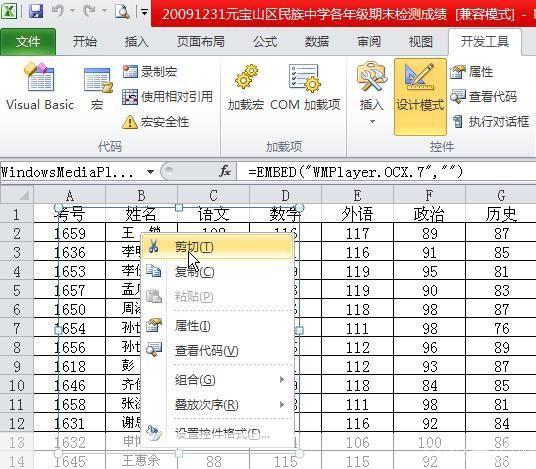Image resolution: width=536 pixels, height=469 pixels.
Task: Expand 叠放次序(R) submenu
Action: (217, 405)
